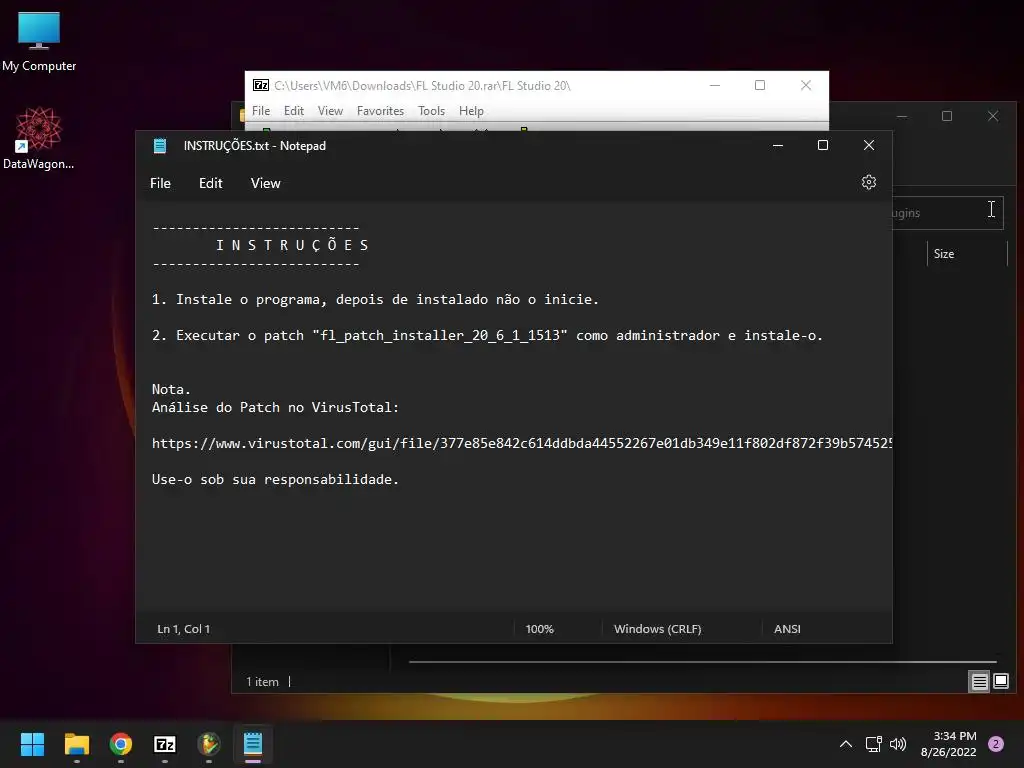Open the File menu in Notepad

[160, 184]
